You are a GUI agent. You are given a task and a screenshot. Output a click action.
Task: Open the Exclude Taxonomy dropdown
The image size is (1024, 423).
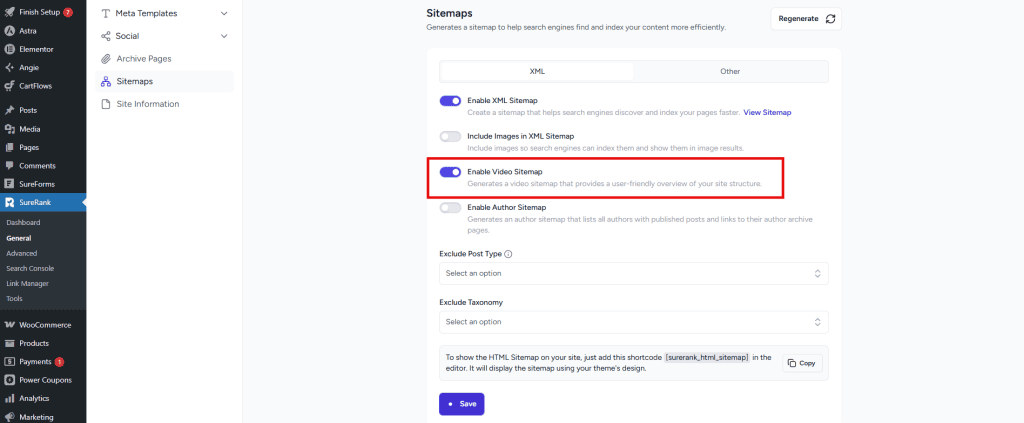click(633, 322)
